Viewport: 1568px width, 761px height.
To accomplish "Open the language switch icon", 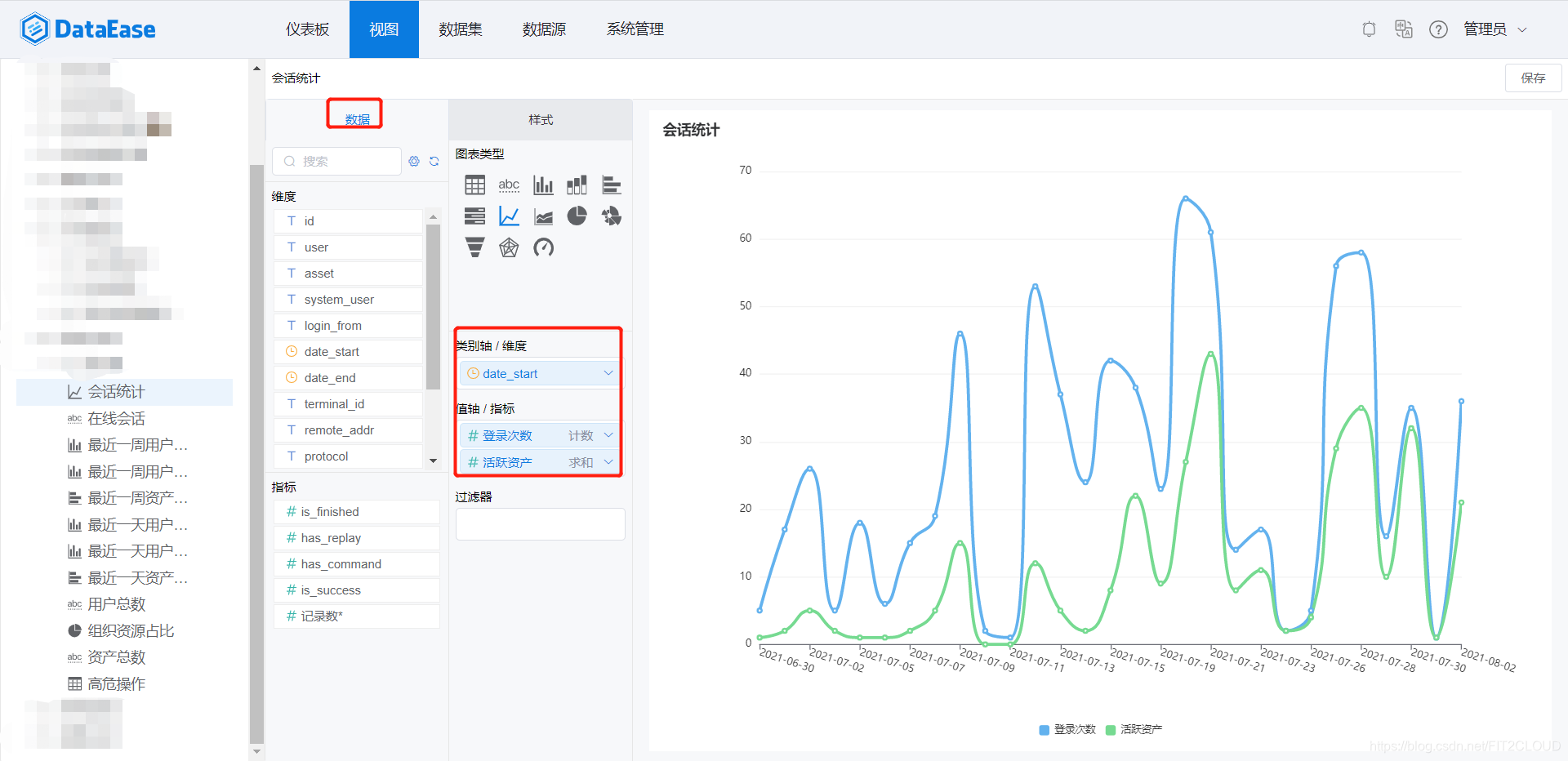I will click(x=1404, y=29).
